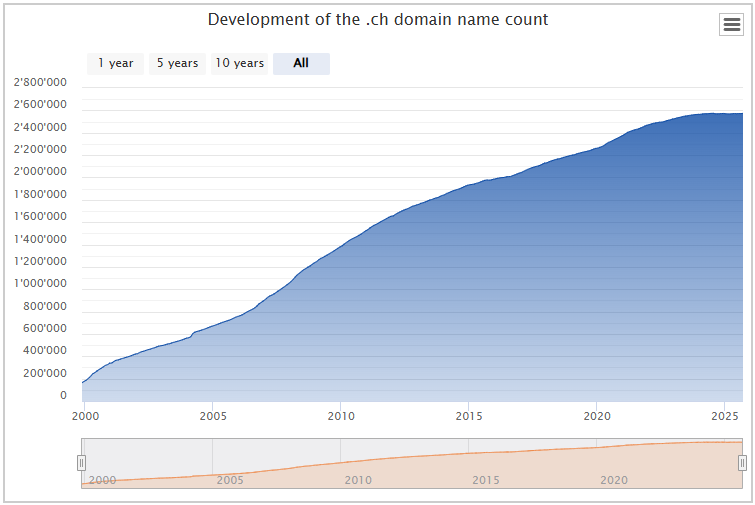
Task: Click the 2'800'000 y-axis label
Action: click(40, 82)
